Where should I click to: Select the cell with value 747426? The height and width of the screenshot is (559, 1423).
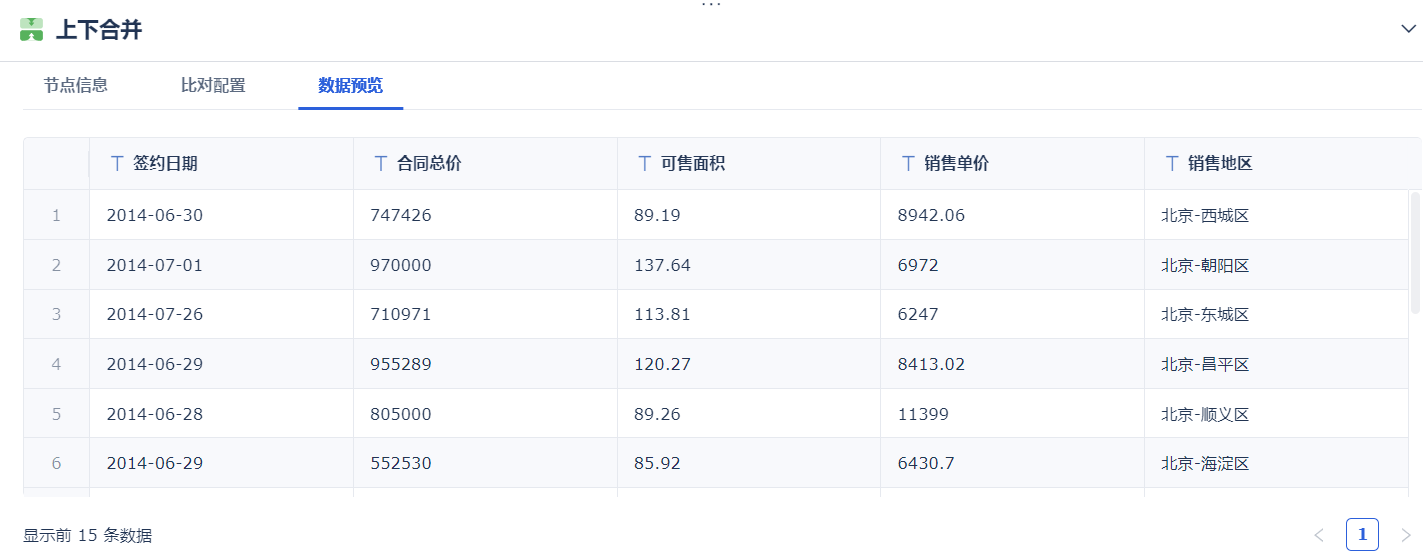pyautogui.click(x=401, y=215)
